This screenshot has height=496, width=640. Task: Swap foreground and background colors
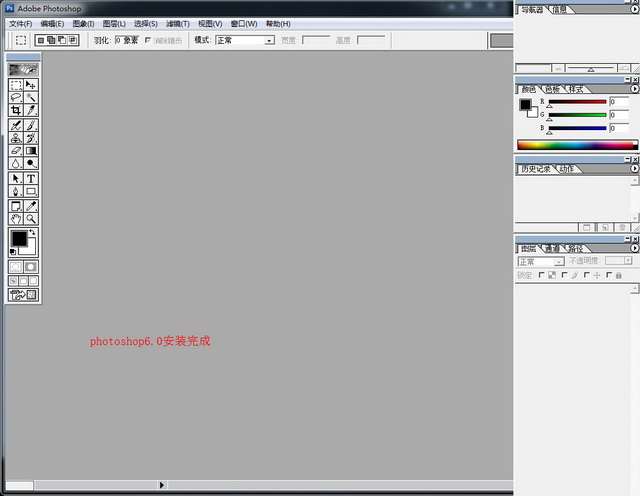(33, 232)
